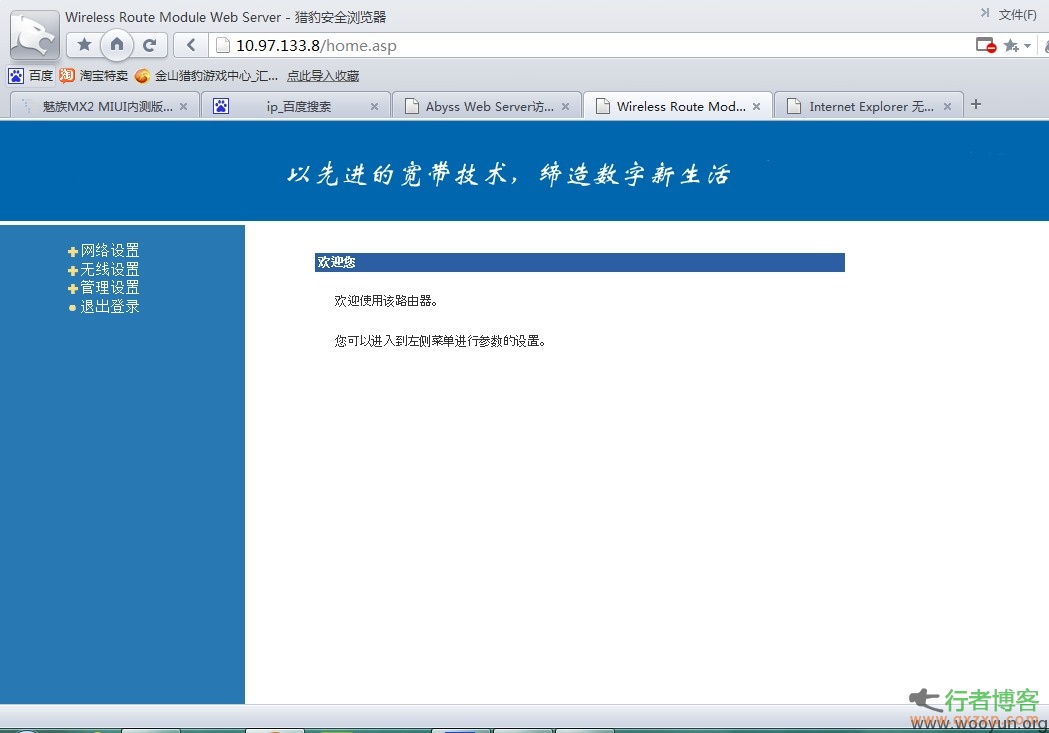Expand the plus icon beside 管理设置
The height and width of the screenshot is (733, 1049).
(x=73, y=288)
